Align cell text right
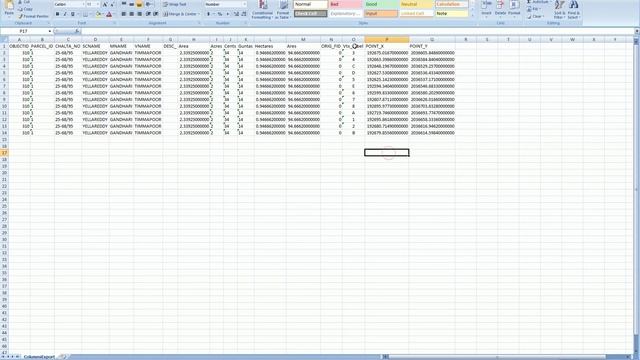 [x=139, y=14]
